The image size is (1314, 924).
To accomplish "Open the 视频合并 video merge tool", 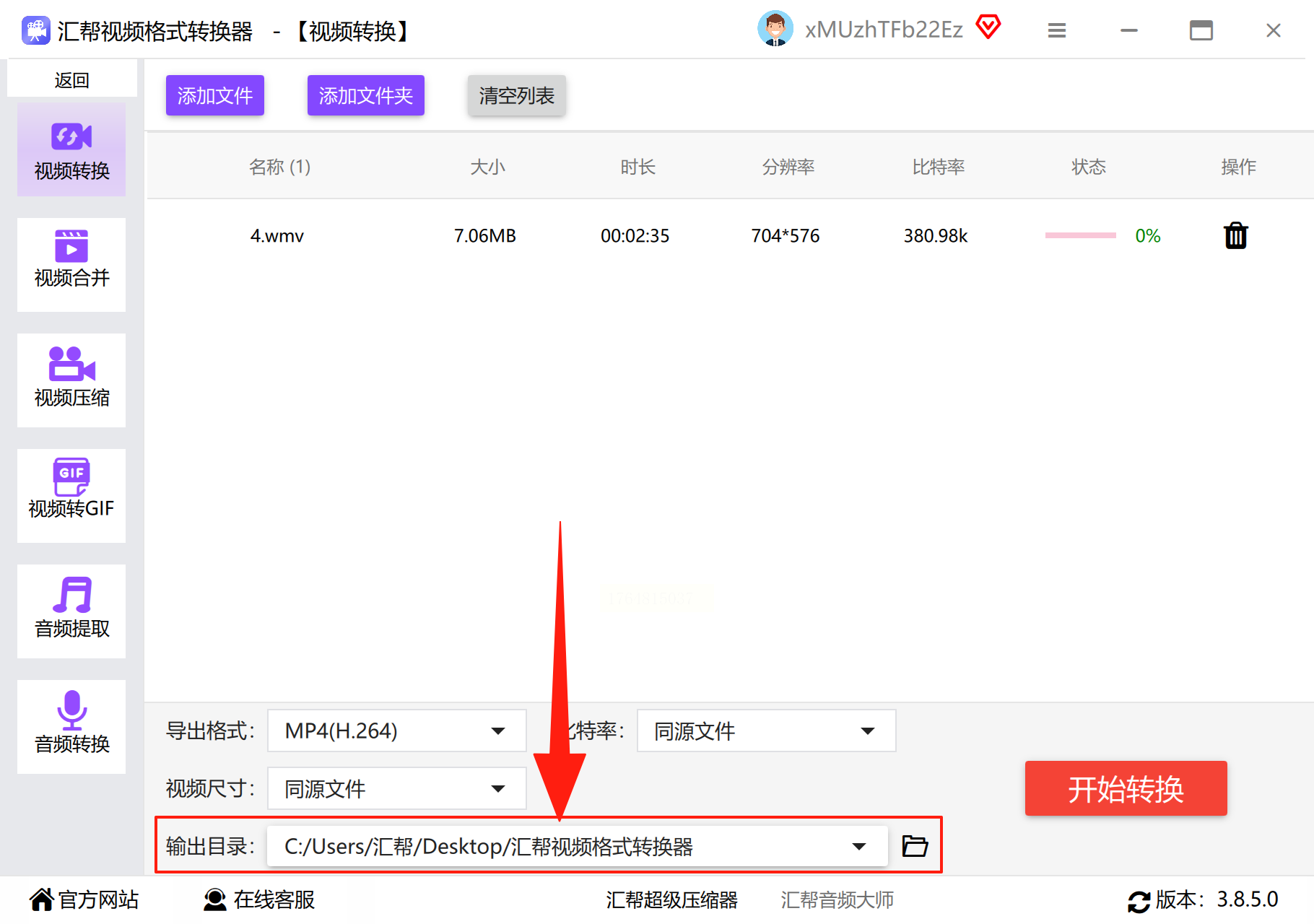I will (x=71, y=264).
